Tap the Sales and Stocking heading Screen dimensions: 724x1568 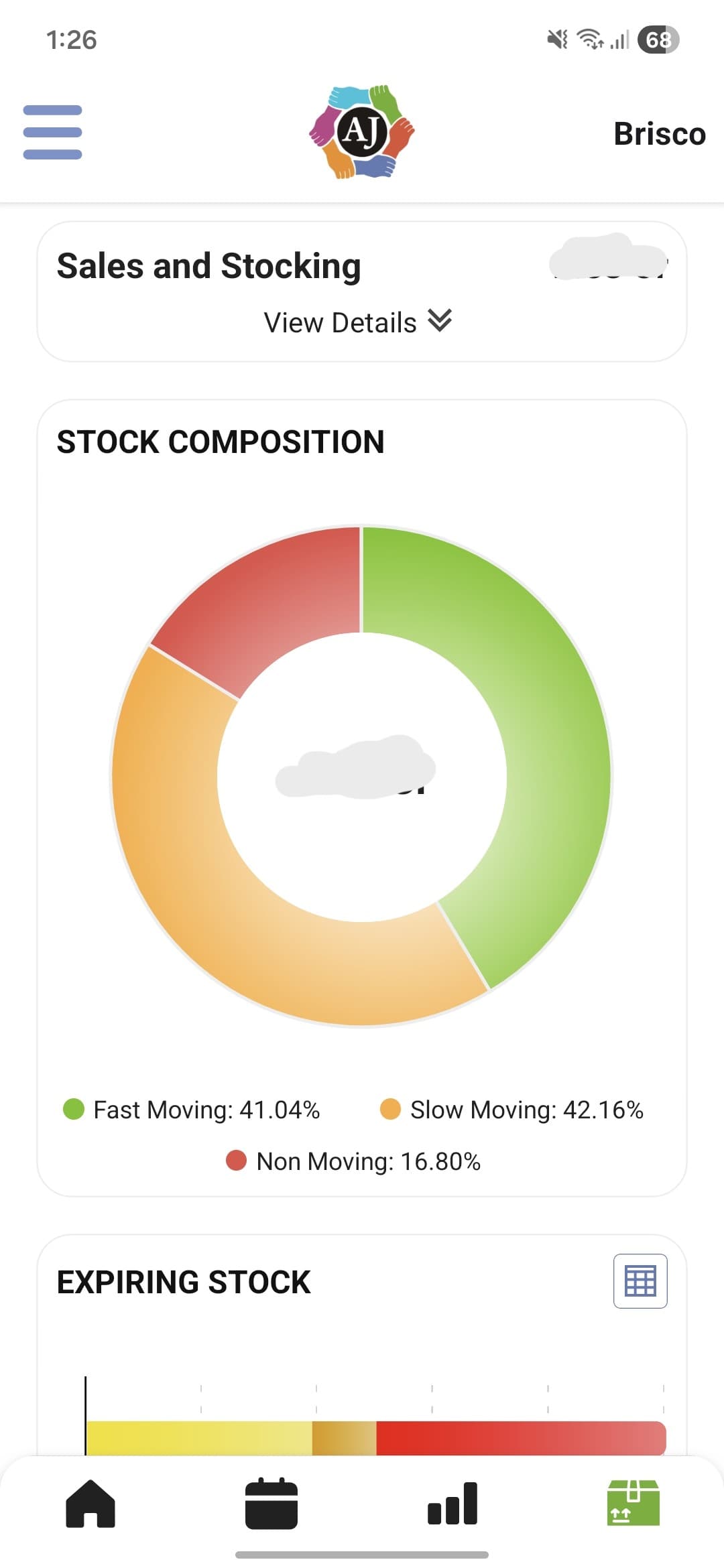(209, 265)
